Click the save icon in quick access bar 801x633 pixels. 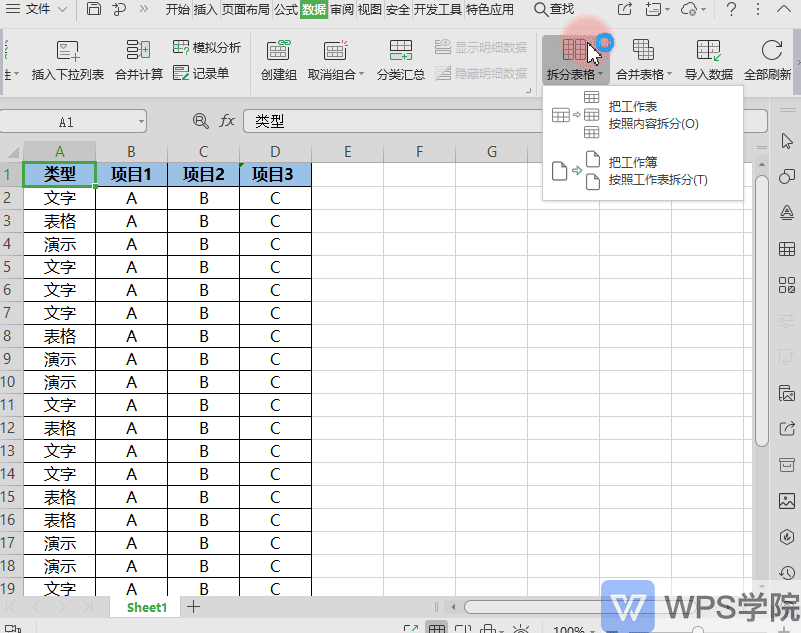point(93,9)
